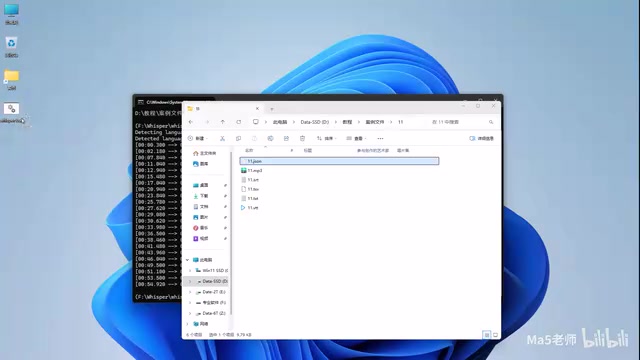Image resolution: width=640 pixels, height=360 pixels.
Task: Select the This PC icon on the desktop
Action: click(x=11, y=14)
